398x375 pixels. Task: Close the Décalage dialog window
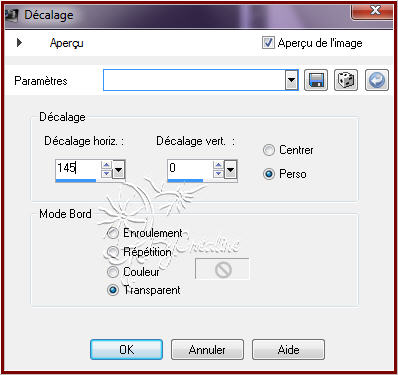click(x=372, y=11)
